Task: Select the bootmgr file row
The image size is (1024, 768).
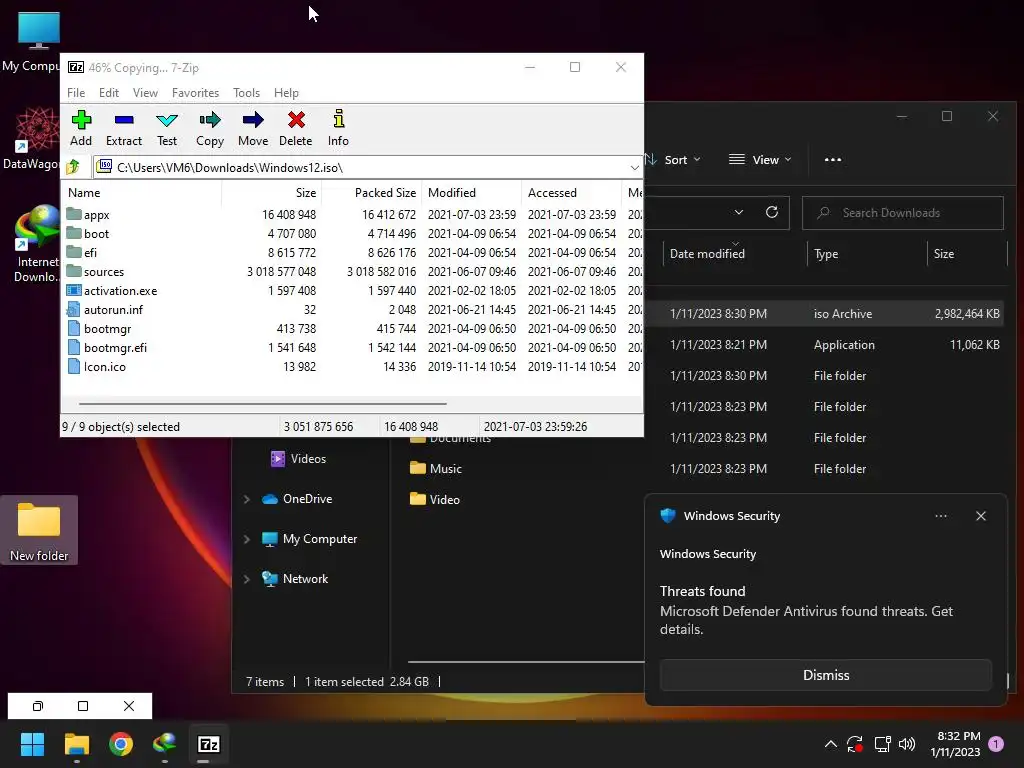Action: [x=353, y=328]
